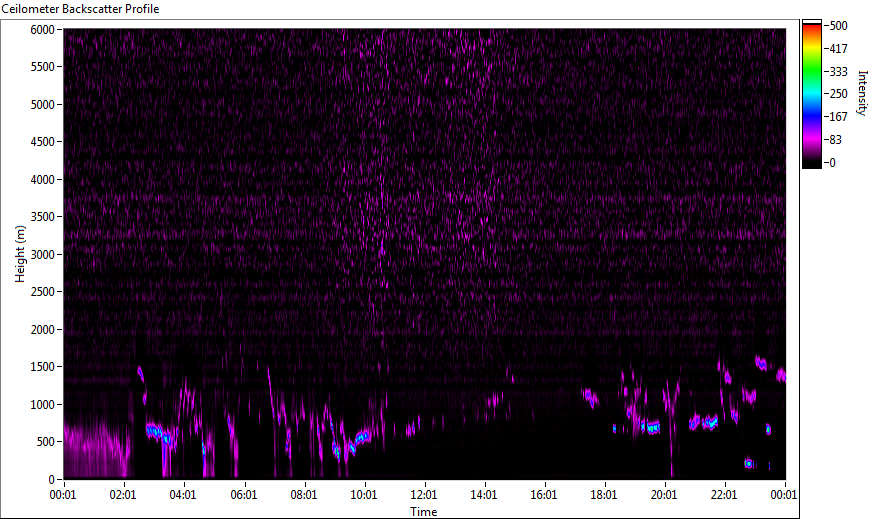The height and width of the screenshot is (519, 872).
Task: Click the 4000 height axis value
Action: pyautogui.click(x=43, y=180)
